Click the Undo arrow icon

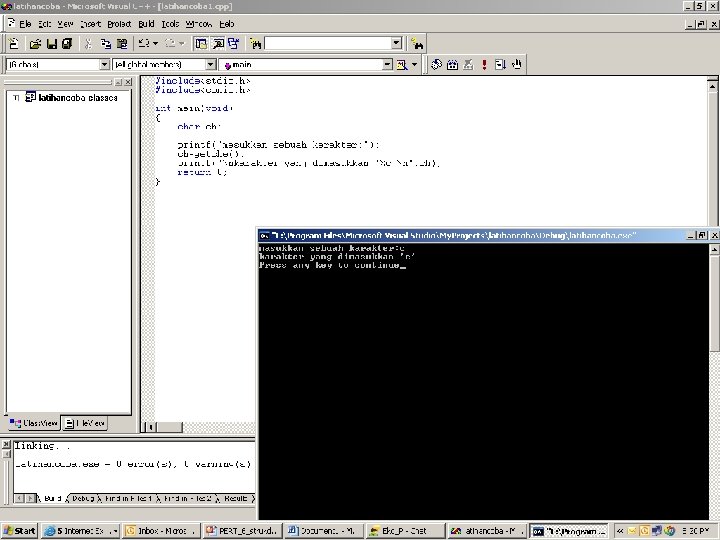[144, 43]
